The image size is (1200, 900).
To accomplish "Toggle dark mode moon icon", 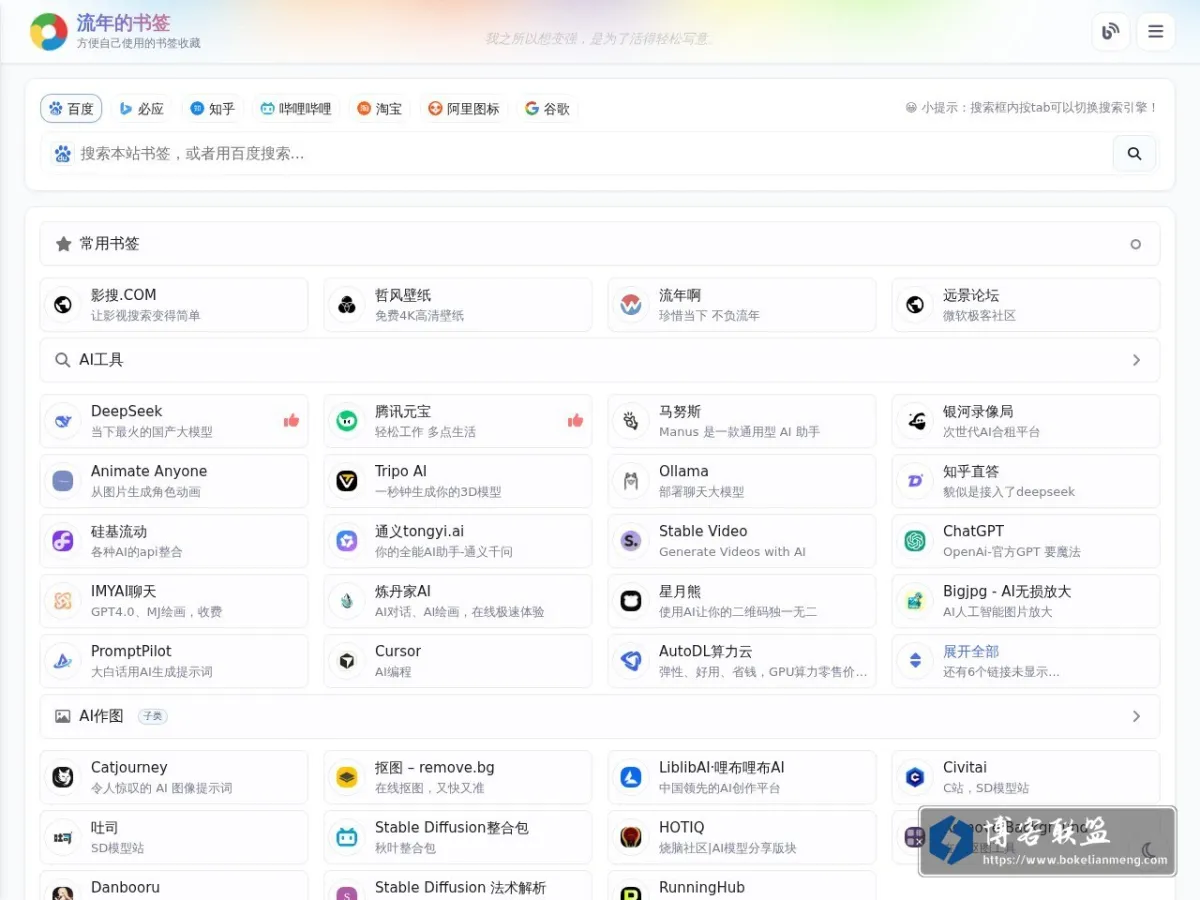I will point(1149,851).
